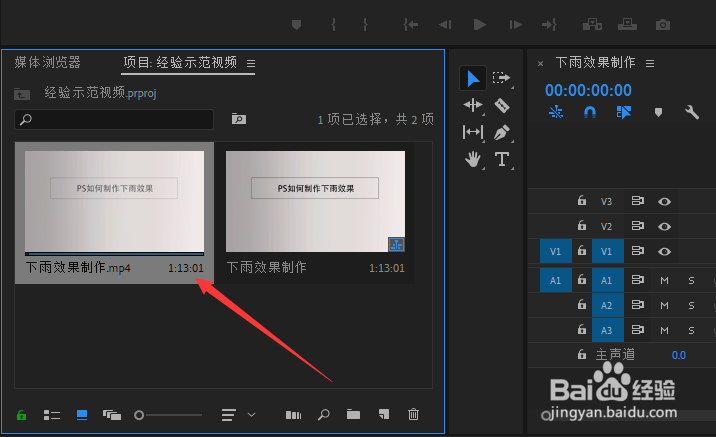Delete selected item with trash icon

pyautogui.click(x=413, y=414)
